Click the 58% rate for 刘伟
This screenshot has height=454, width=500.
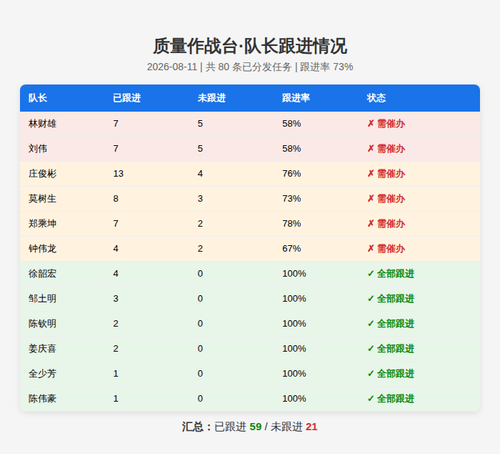tap(292, 149)
